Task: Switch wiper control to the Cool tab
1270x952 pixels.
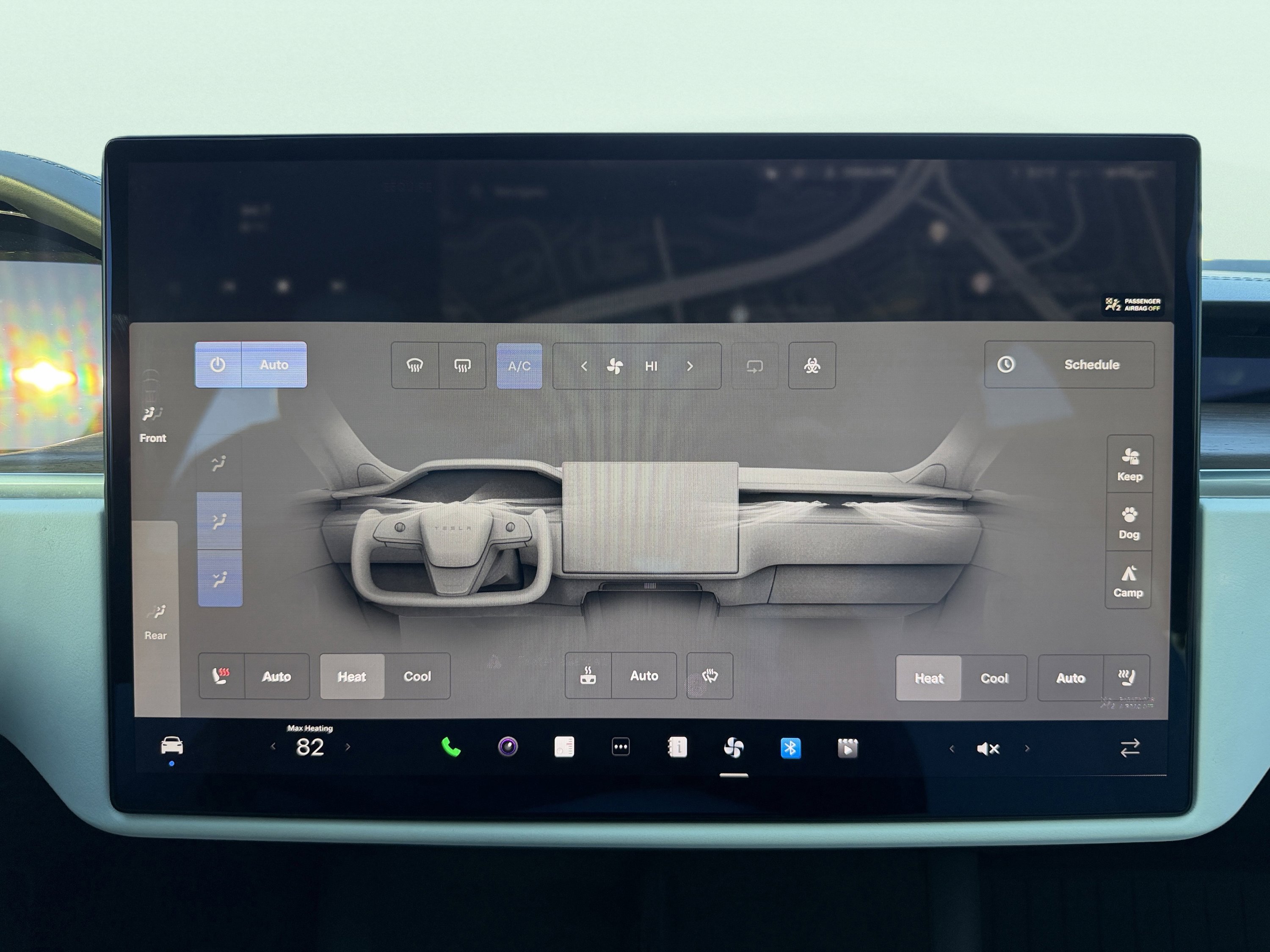Action: pos(417,676)
